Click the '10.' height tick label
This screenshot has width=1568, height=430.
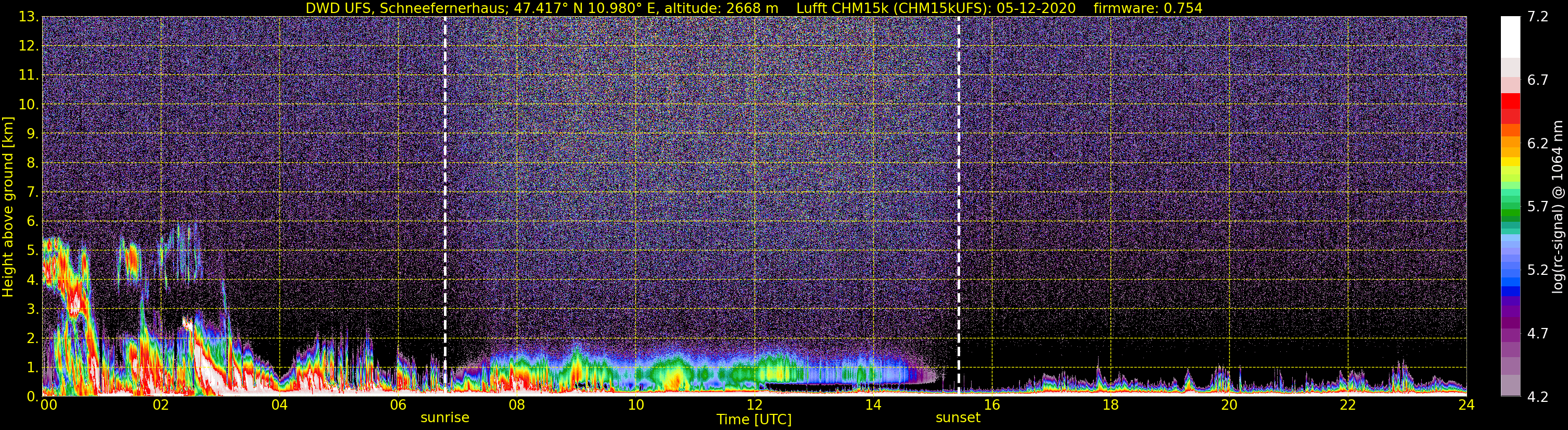tap(29, 105)
